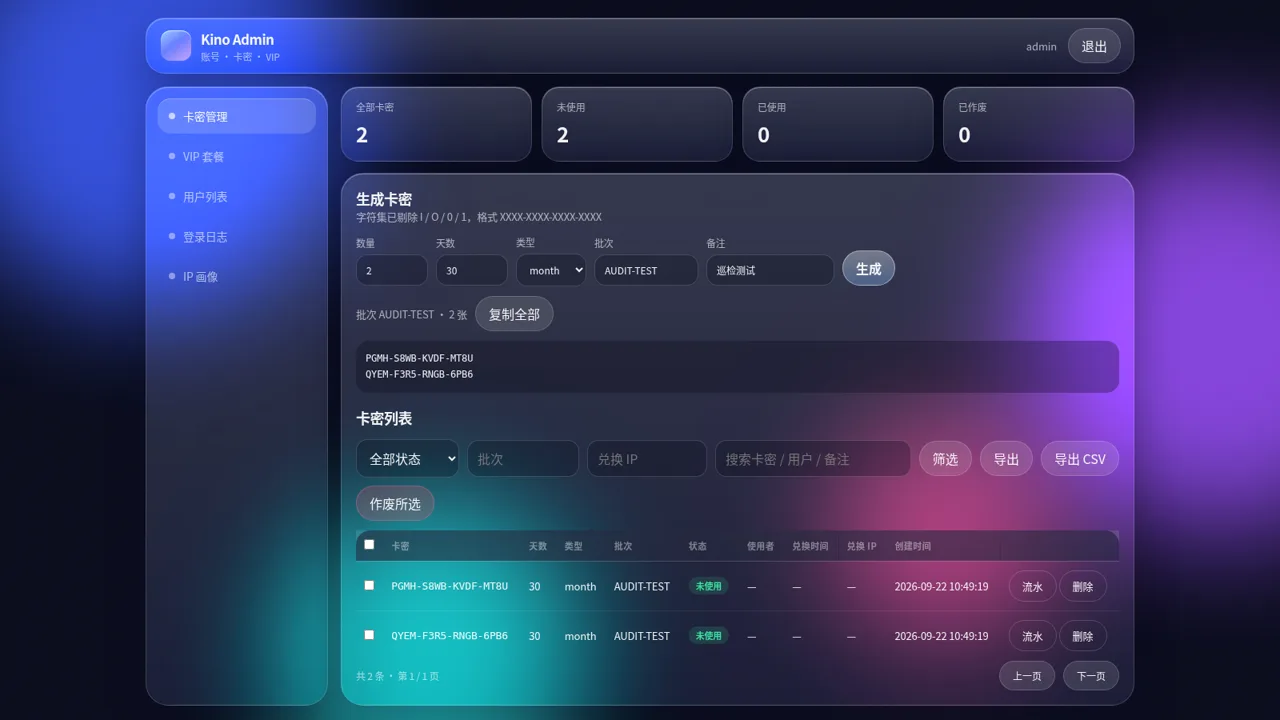
Task: Click the 已使用 stat card
Action: 838,124
